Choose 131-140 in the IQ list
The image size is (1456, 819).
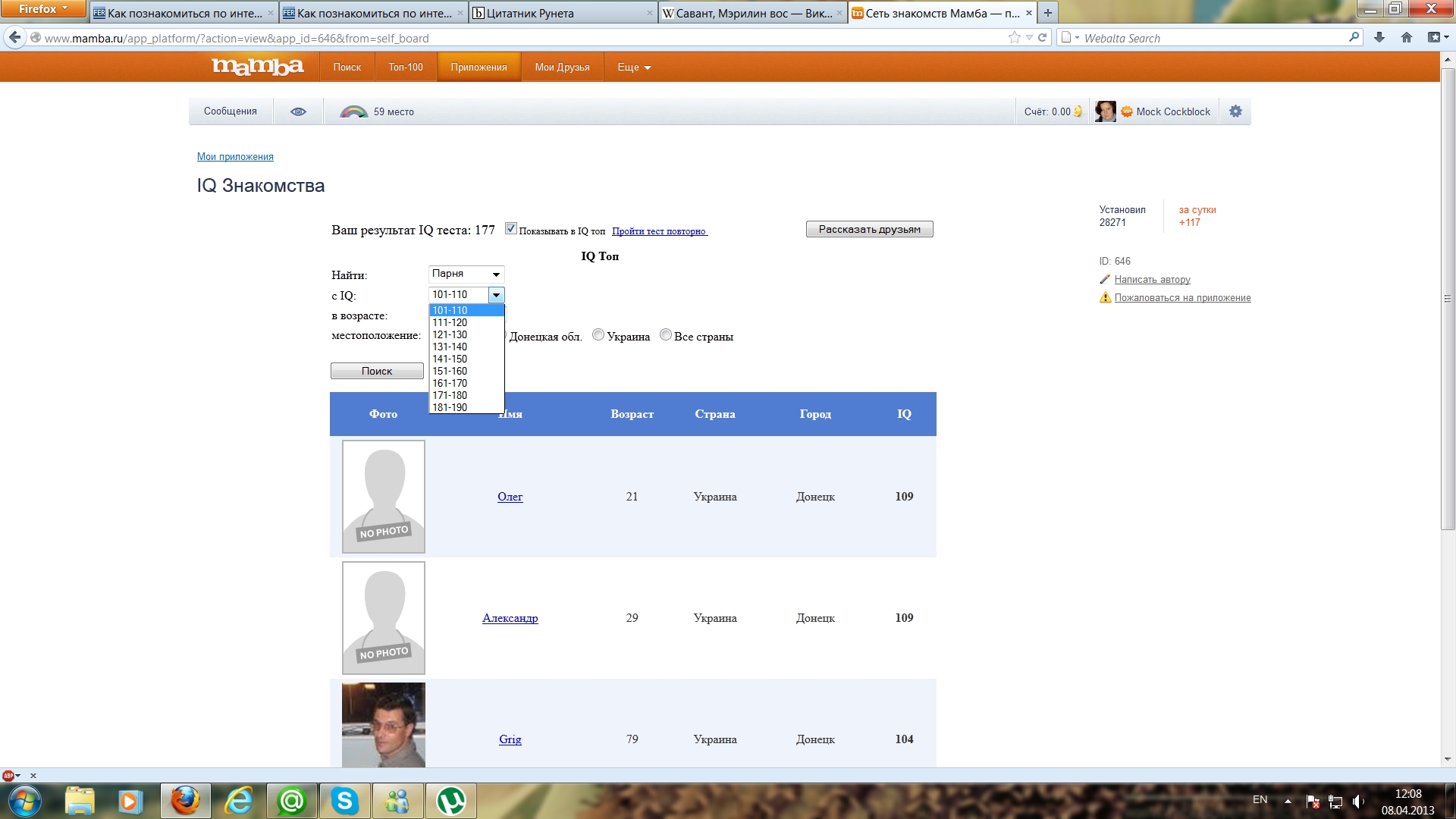point(466,347)
